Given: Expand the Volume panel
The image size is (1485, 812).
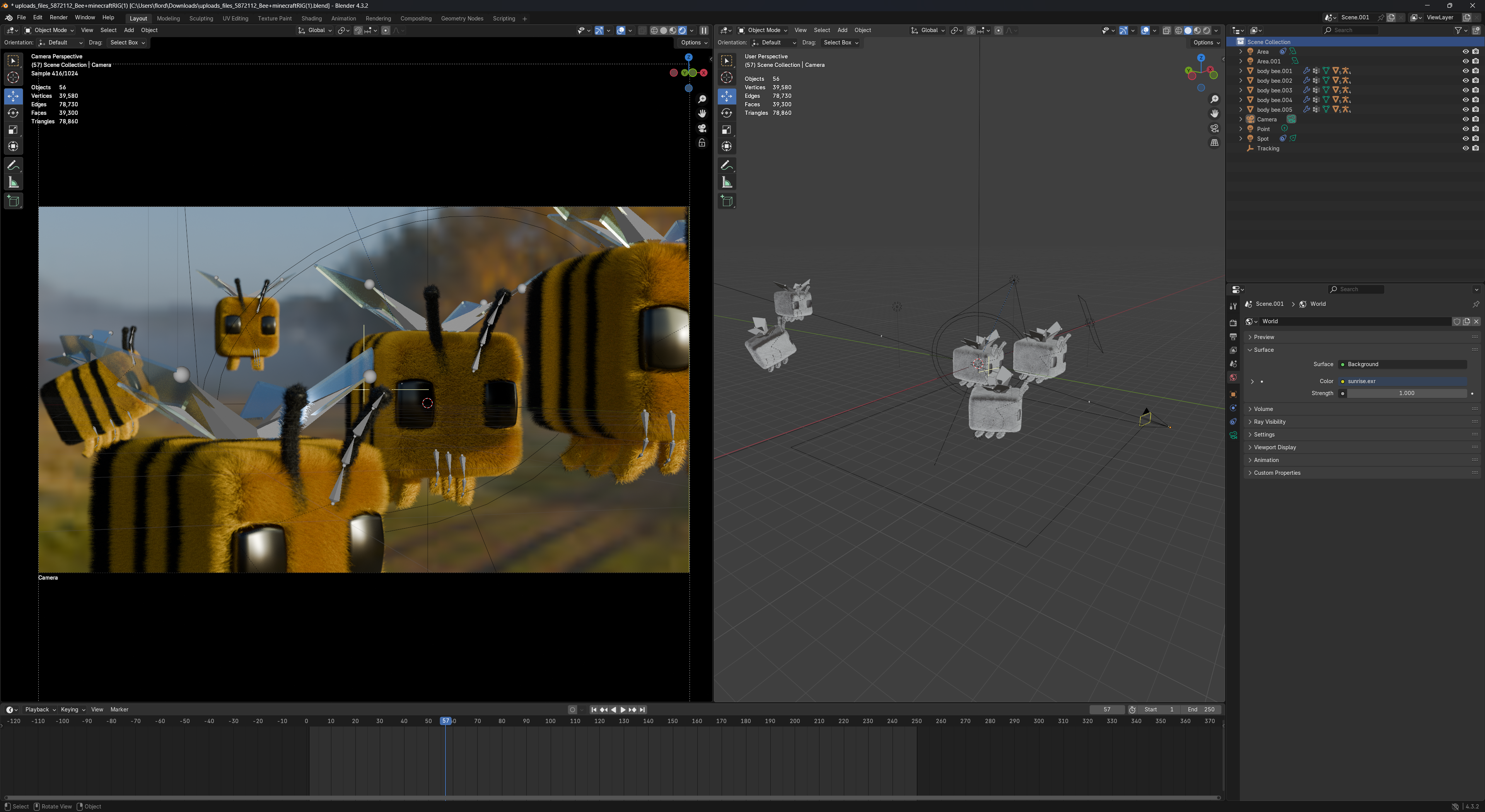Looking at the screenshot, I should (1361, 409).
